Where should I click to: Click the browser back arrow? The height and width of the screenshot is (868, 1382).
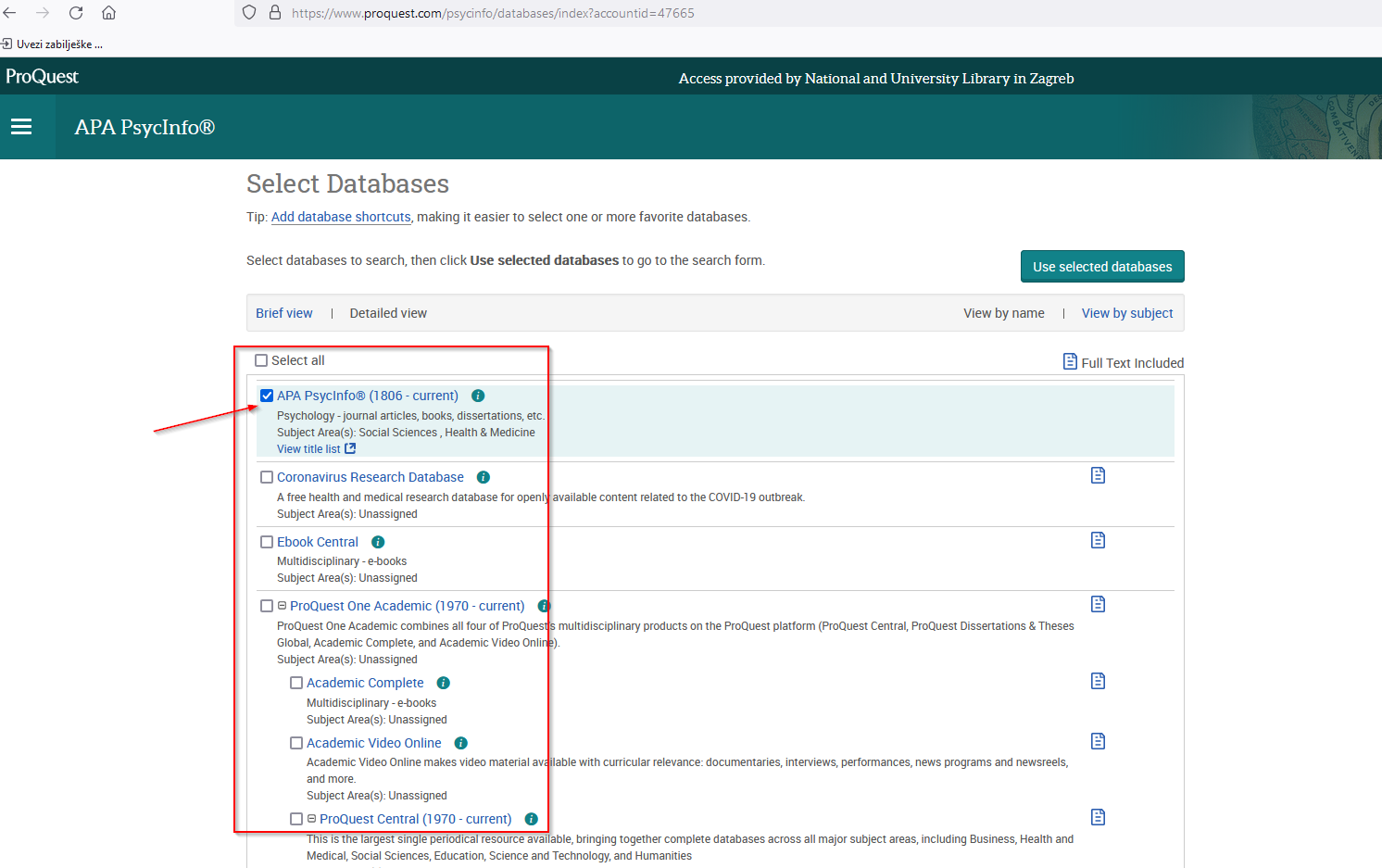pos(10,13)
